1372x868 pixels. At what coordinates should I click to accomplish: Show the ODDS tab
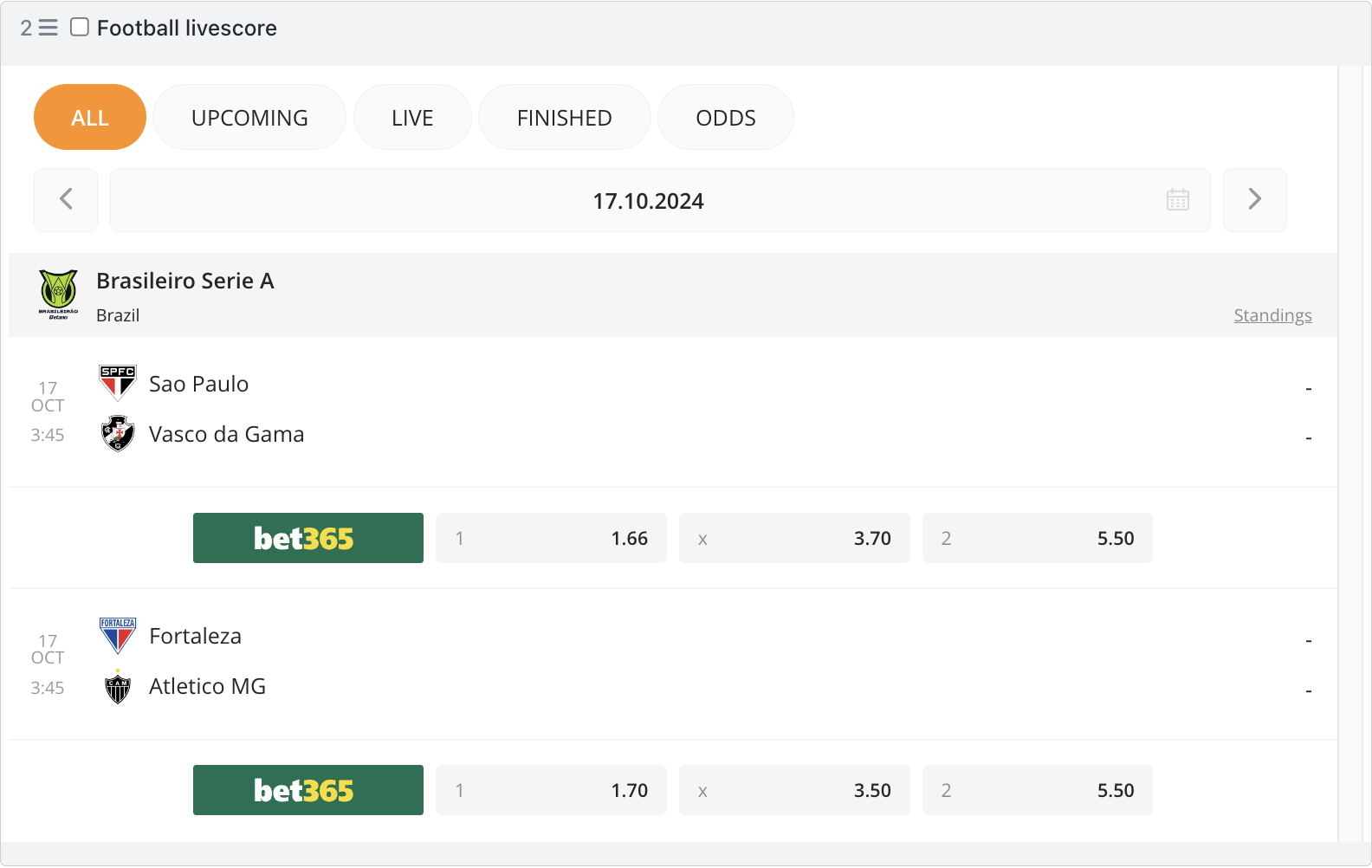click(725, 118)
